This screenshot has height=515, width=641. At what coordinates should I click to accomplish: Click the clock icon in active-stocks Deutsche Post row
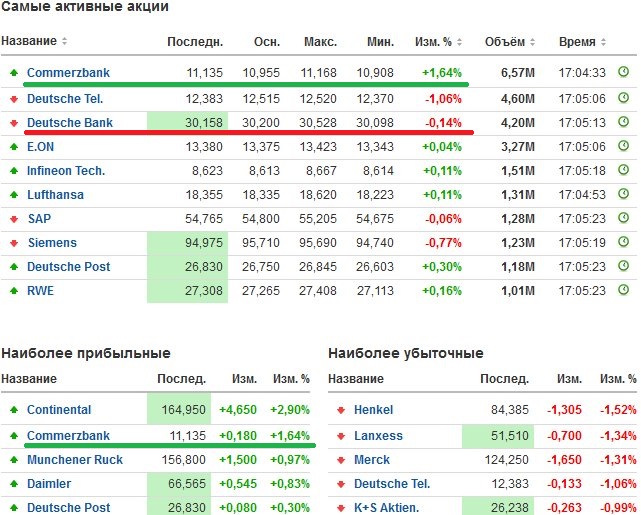click(x=623, y=266)
